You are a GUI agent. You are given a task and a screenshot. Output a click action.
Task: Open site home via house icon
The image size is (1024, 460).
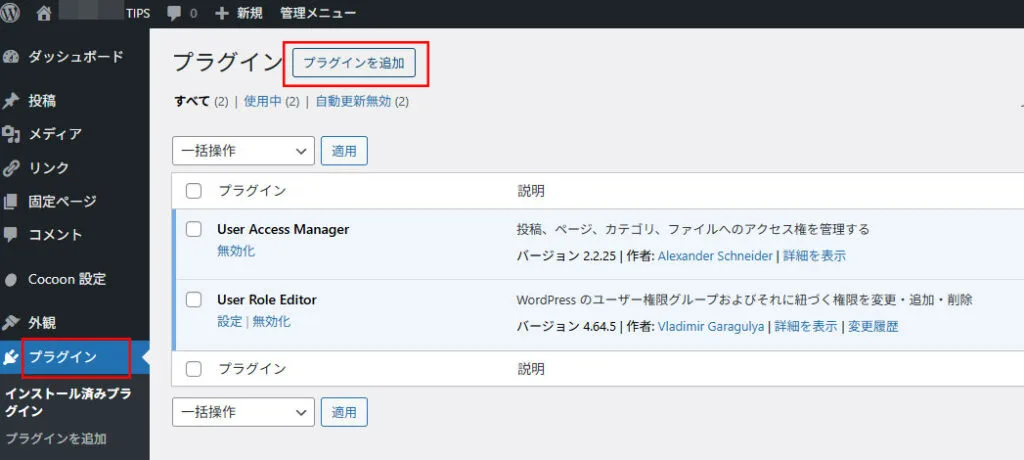click(44, 14)
